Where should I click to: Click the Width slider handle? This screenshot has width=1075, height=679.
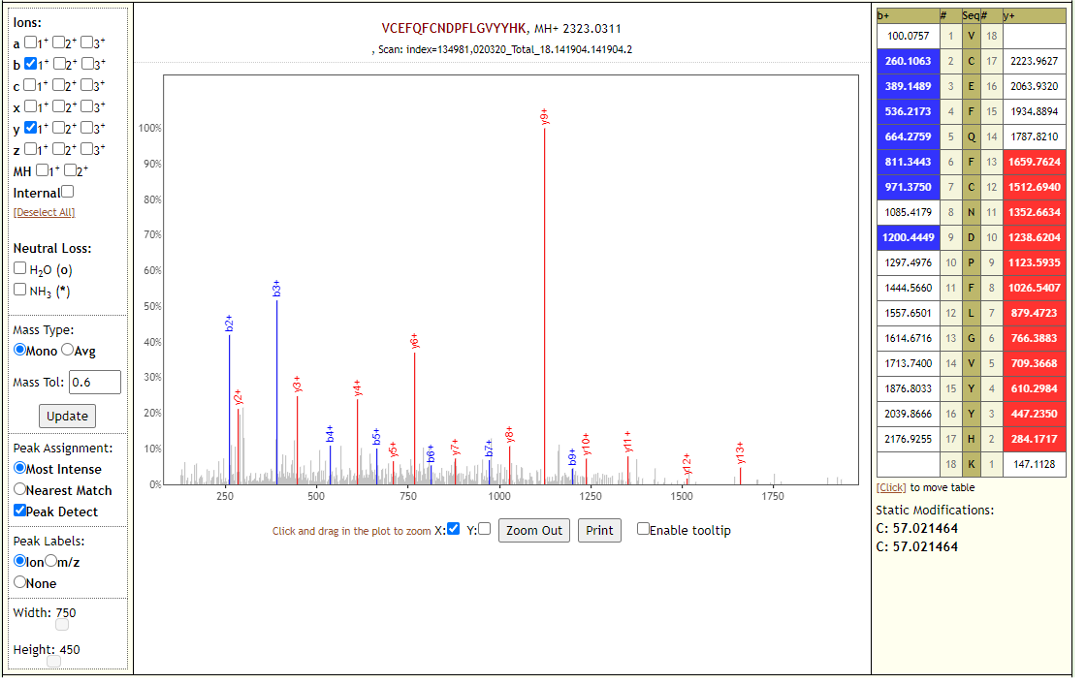coord(62,625)
